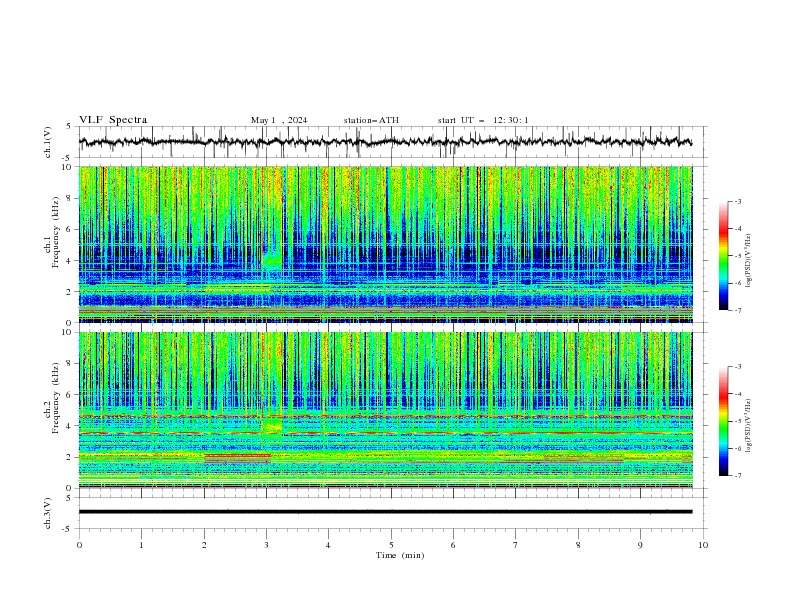Image resolution: width=792 pixels, height=612 pixels.
Task: Click the green burst near 3 min in the ch.1 spectrogram
Action: click(273, 260)
